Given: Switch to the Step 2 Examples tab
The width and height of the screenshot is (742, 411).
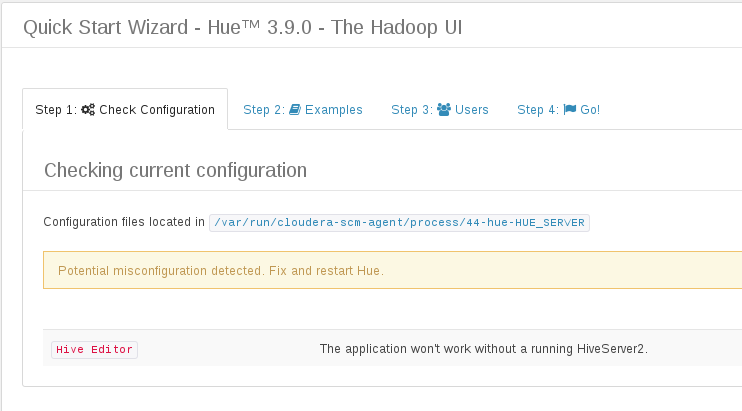Looking at the screenshot, I should pos(303,110).
